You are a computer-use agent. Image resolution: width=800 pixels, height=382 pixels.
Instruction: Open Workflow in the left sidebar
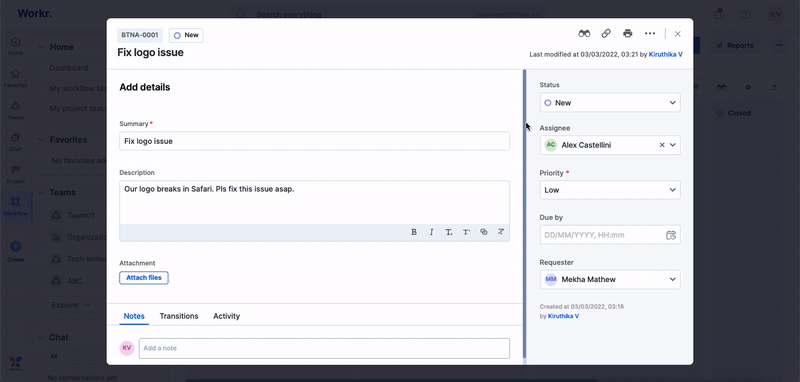15,207
